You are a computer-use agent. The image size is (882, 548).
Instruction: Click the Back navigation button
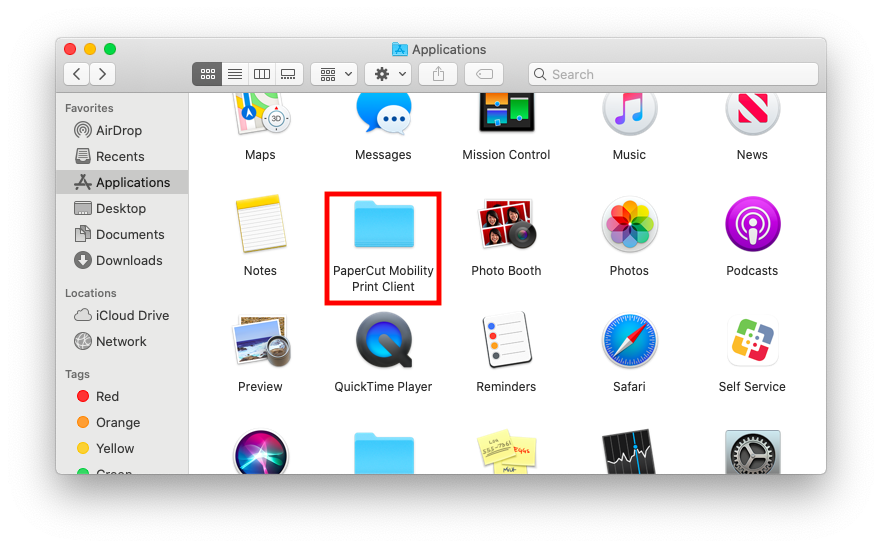tap(77, 74)
